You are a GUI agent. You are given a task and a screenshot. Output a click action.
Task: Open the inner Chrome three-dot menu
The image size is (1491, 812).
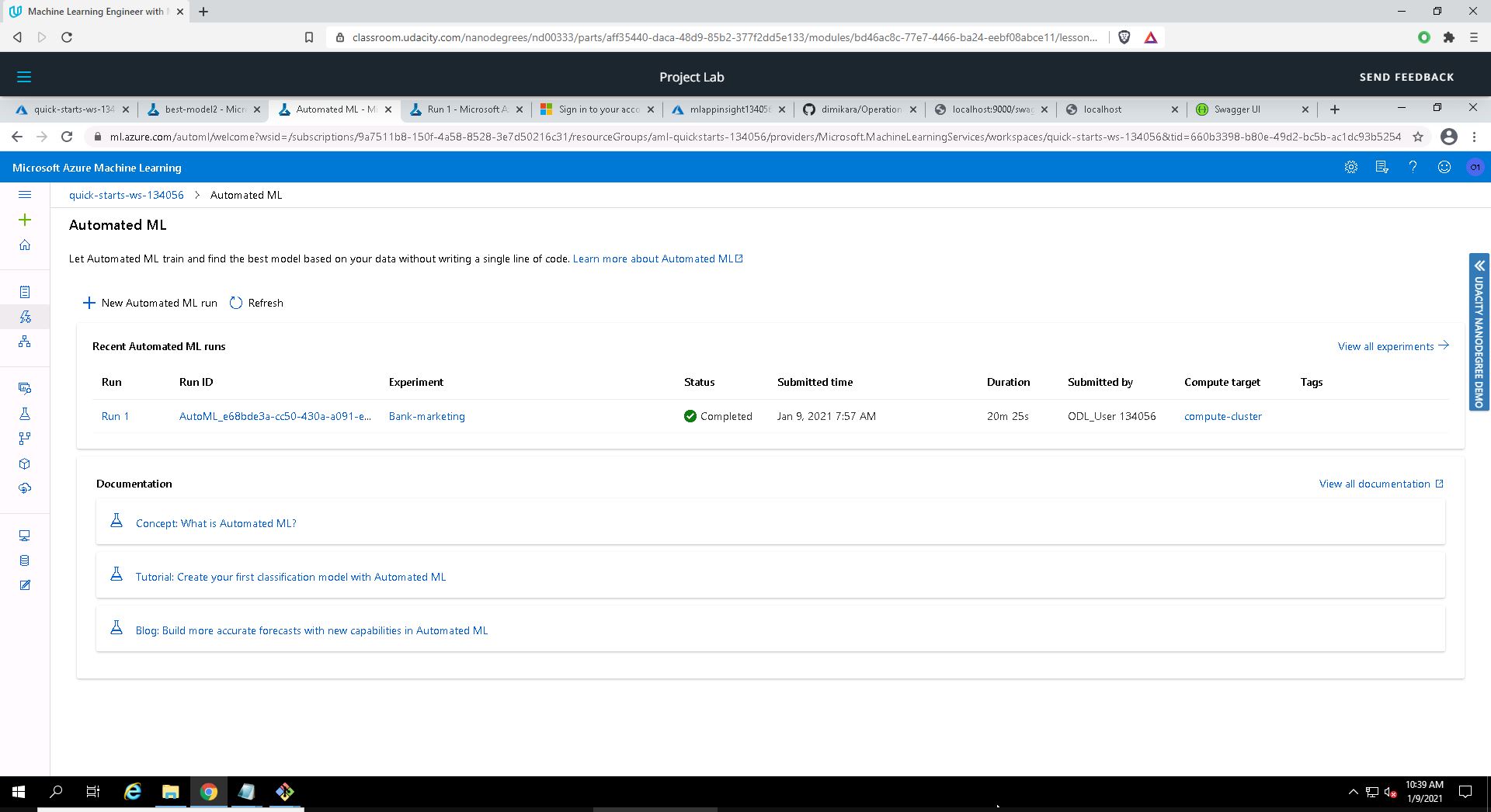[1474, 137]
